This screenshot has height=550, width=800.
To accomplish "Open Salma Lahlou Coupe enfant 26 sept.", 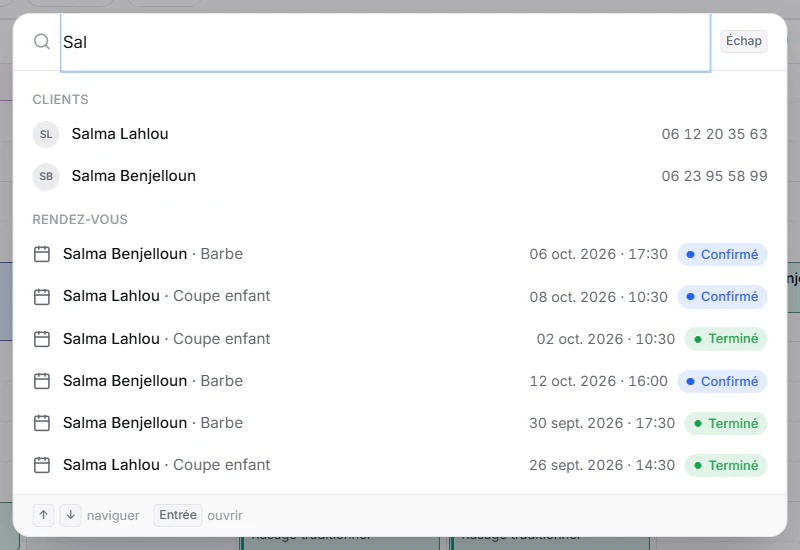I will 400,465.
